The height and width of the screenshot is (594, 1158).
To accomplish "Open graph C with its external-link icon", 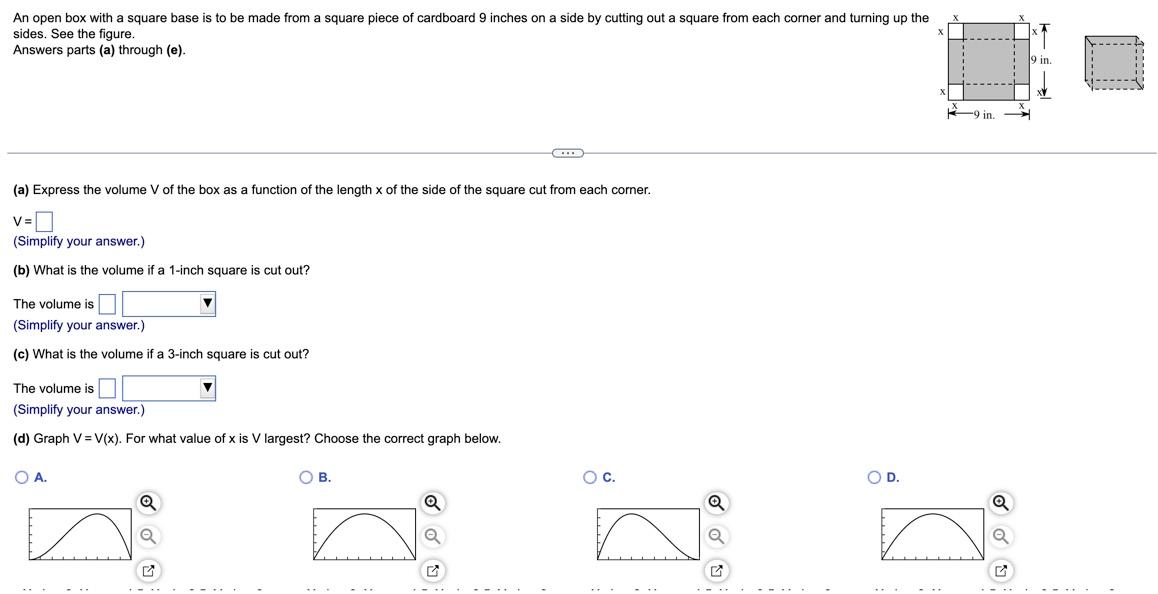I will pos(715,568).
